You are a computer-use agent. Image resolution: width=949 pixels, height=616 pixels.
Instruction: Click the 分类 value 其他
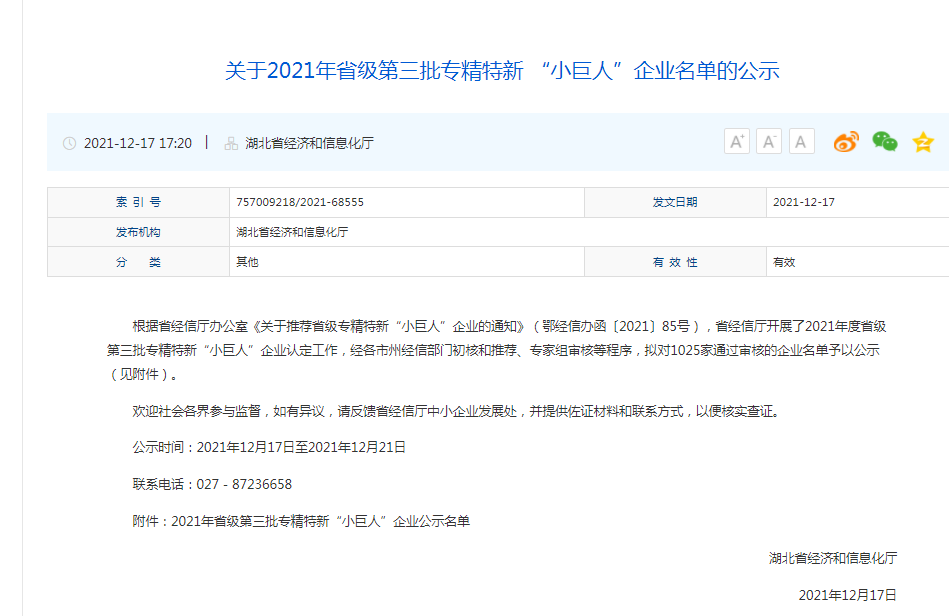click(x=247, y=262)
